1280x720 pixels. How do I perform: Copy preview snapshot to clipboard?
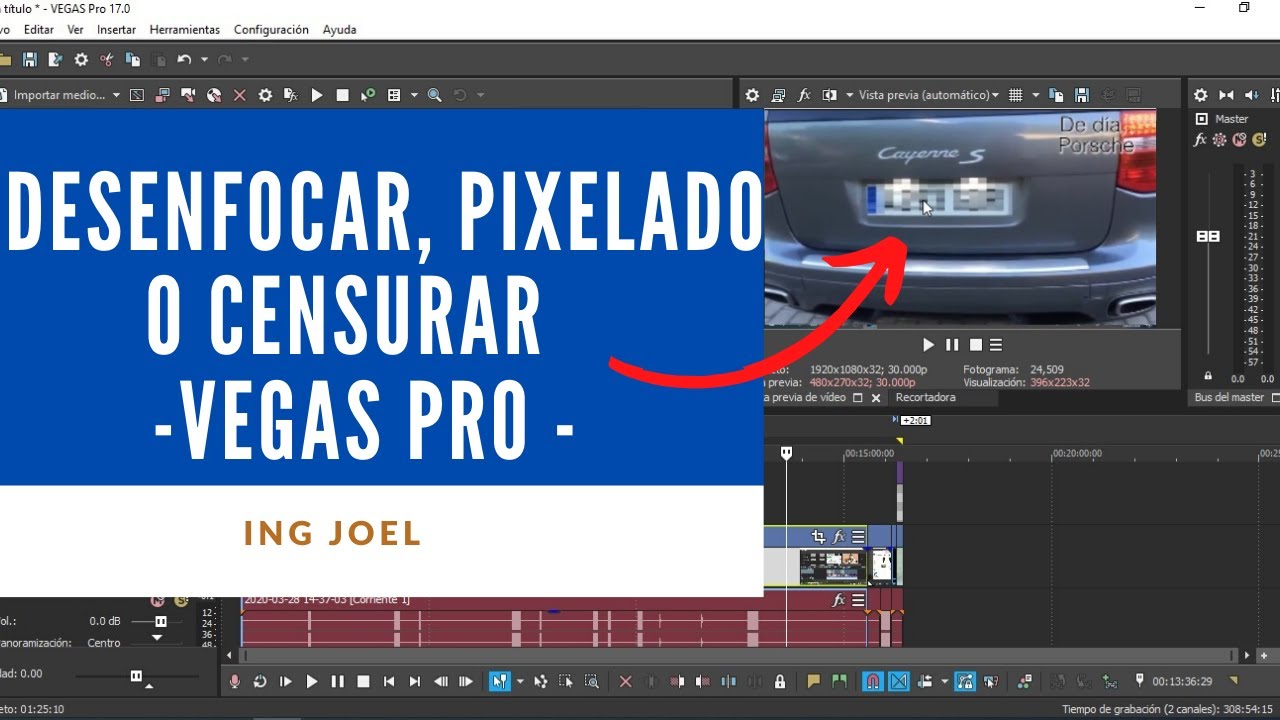point(1056,95)
